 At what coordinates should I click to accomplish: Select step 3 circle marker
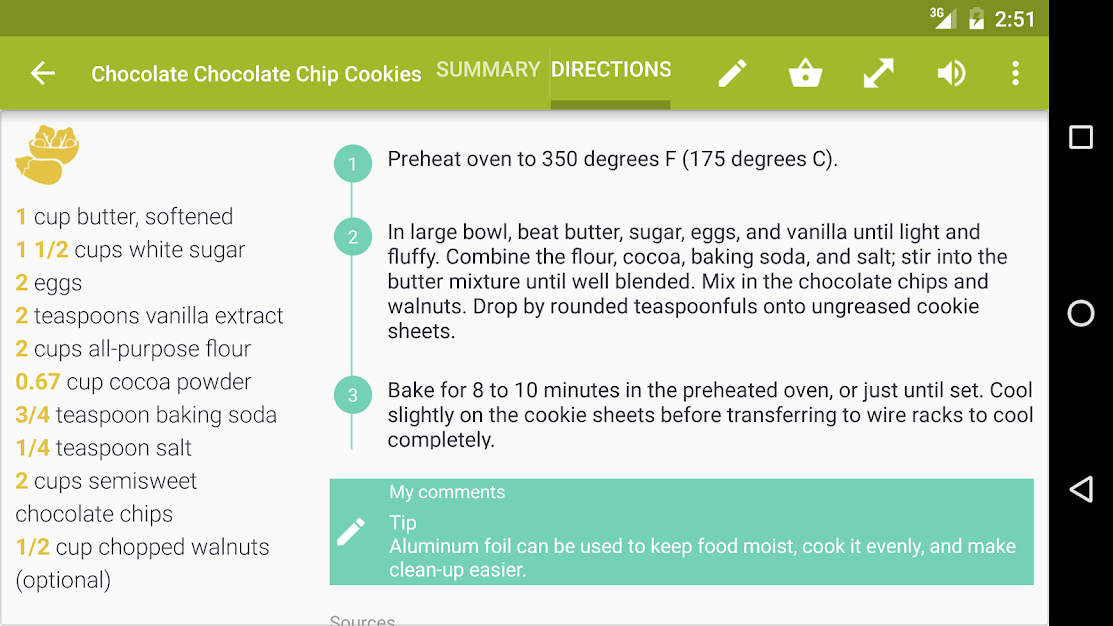pyautogui.click(x=352, y=395)
